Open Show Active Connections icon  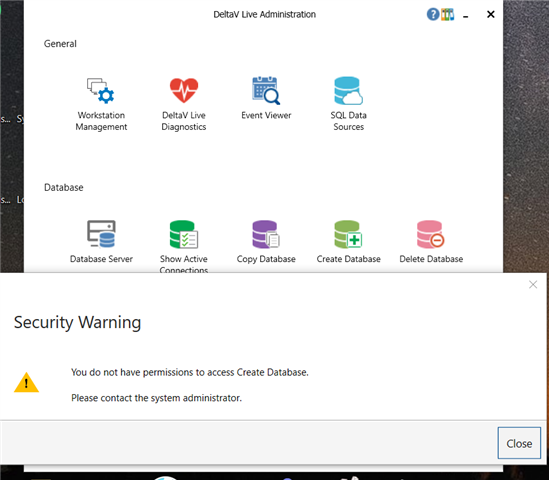click(x=184, y=234)
